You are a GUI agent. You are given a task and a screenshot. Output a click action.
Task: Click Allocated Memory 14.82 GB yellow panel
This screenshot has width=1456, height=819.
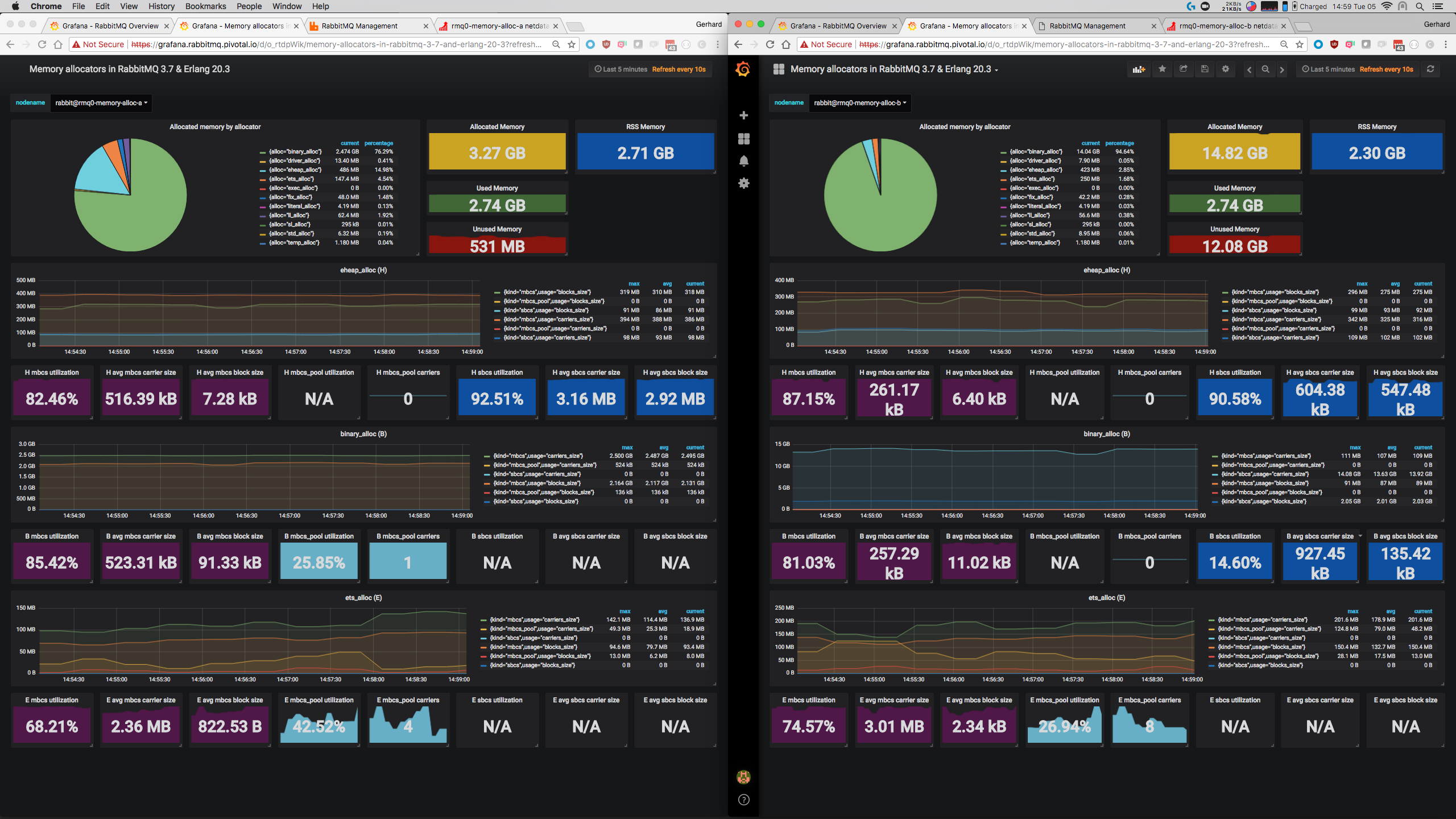(x=1235, y=152)
